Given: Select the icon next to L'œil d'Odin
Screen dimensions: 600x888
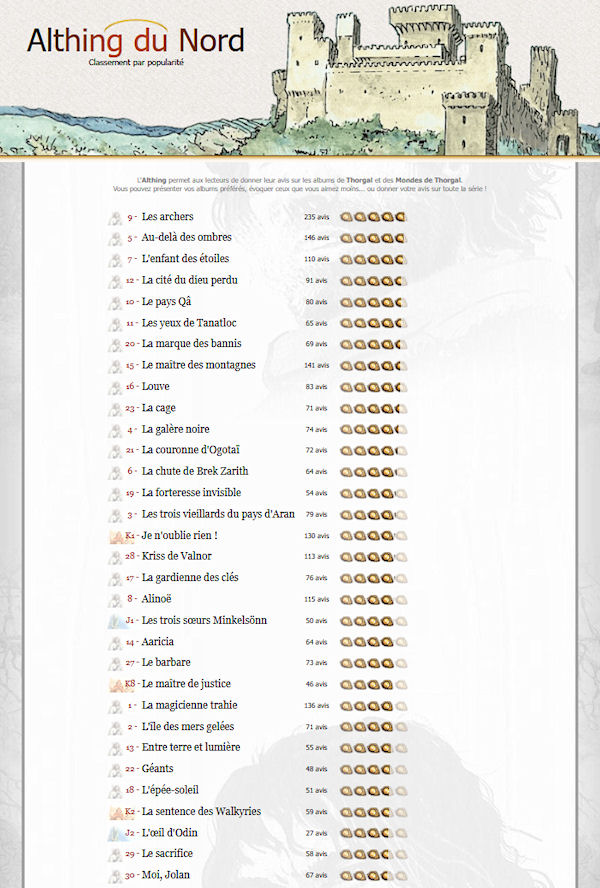Looking at the screenshot, I should point(115,833).
